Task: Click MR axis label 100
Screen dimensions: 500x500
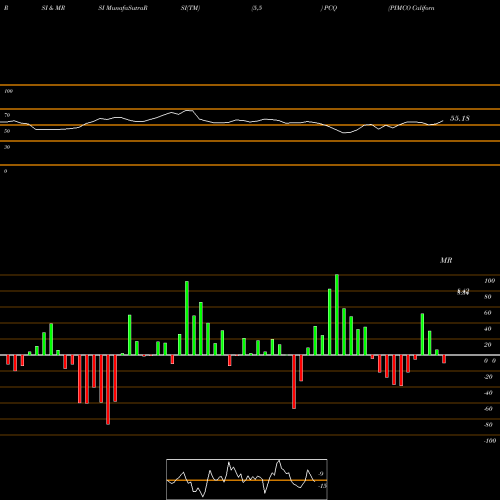Action: click(x=489, y=281)
